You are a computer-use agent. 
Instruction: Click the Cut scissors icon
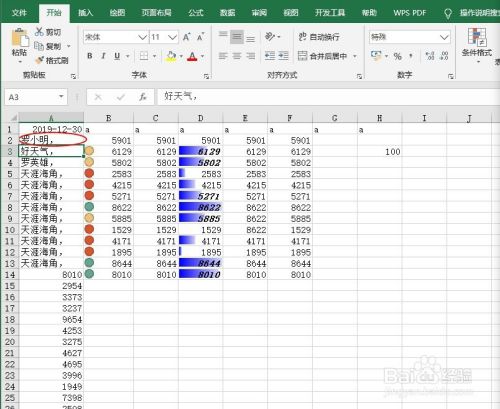[x=39, y=32]
